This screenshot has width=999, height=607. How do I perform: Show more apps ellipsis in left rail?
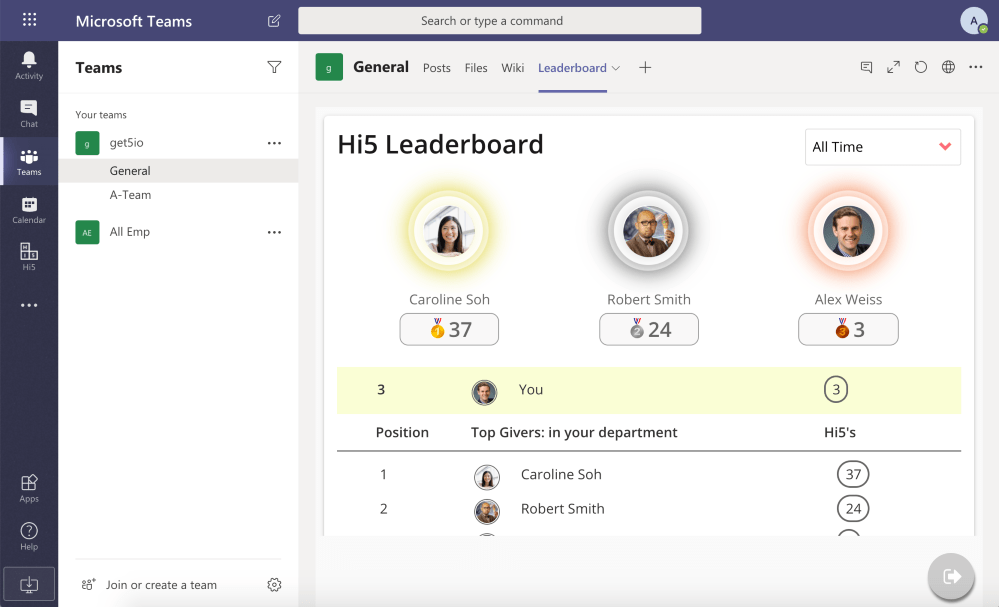(x=29, y=305)
